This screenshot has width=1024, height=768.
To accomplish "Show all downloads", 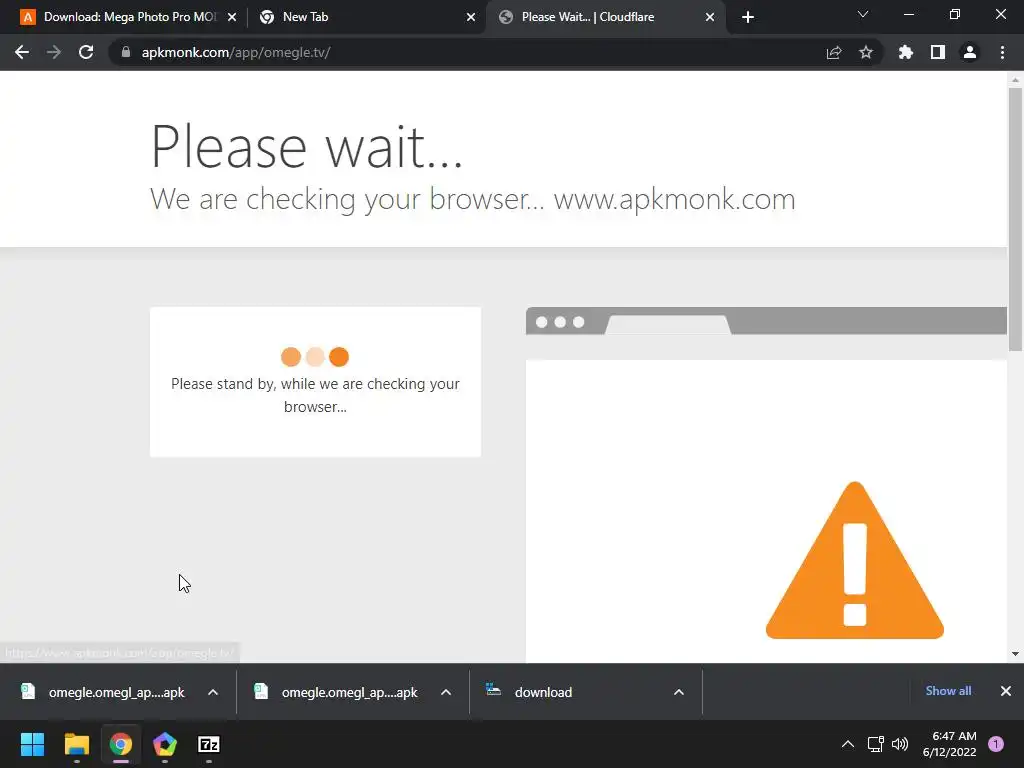I will coord(948,691).
